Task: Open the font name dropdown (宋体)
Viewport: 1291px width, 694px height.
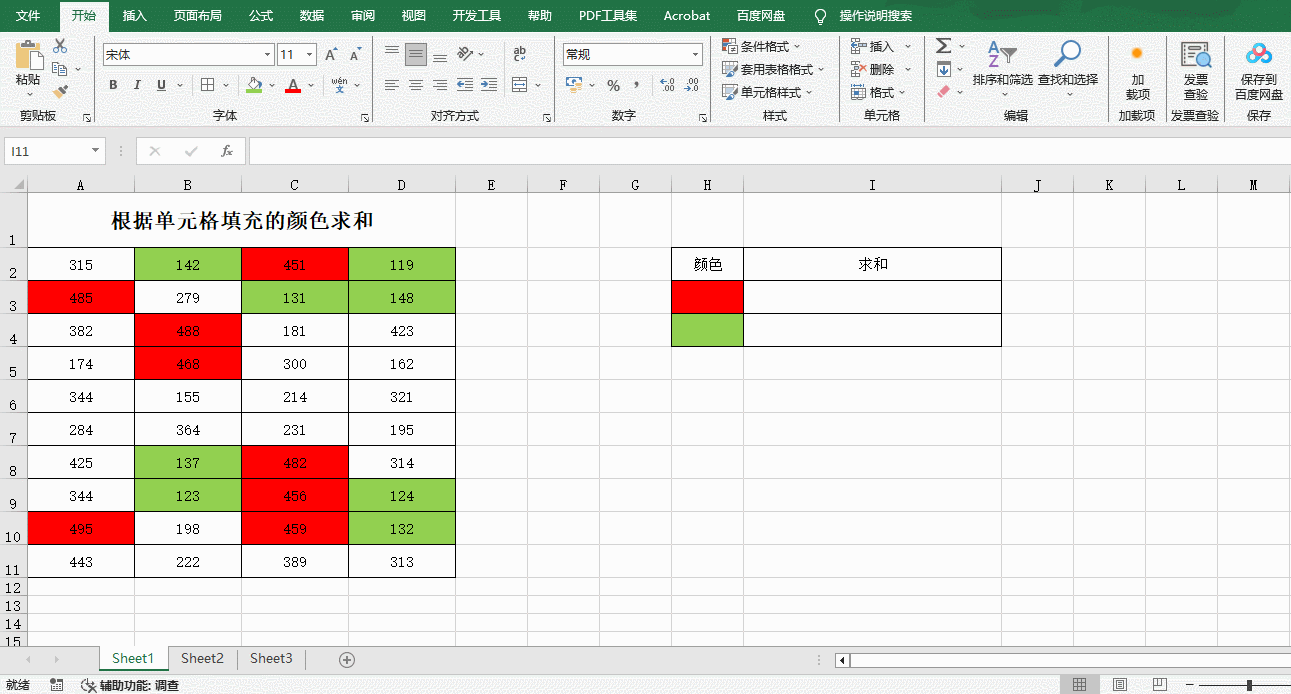Action: (x=267, y=55)
